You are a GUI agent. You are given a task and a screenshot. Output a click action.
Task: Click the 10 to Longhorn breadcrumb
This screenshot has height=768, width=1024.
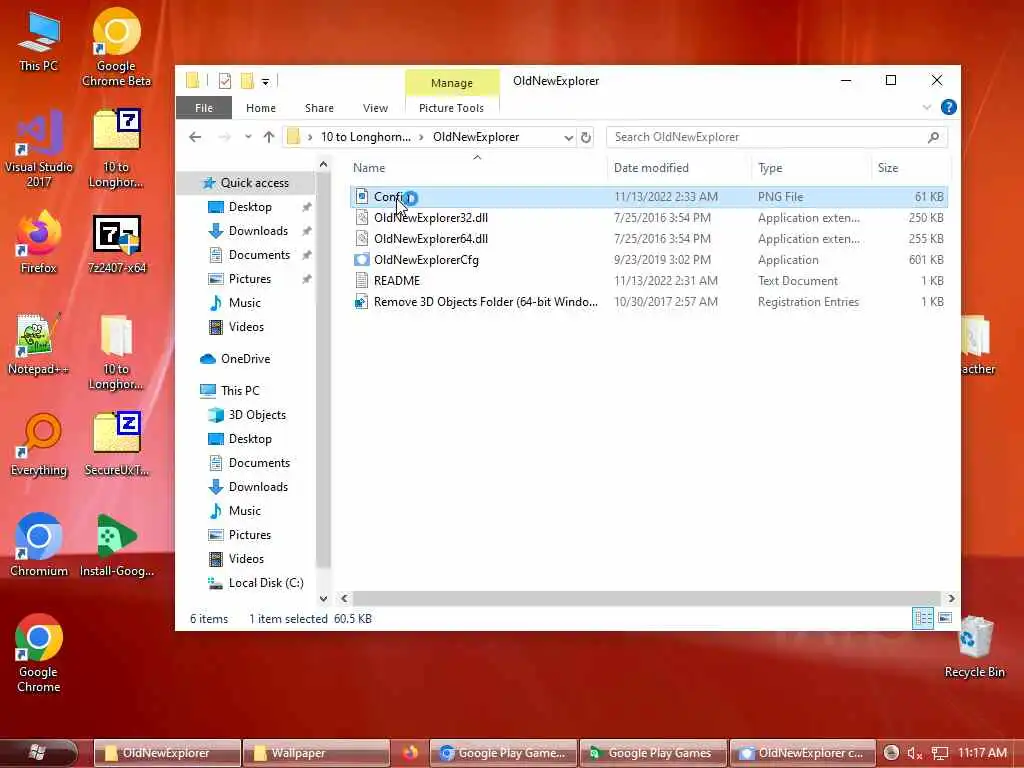pyautogui.click(x=366, y=137)
